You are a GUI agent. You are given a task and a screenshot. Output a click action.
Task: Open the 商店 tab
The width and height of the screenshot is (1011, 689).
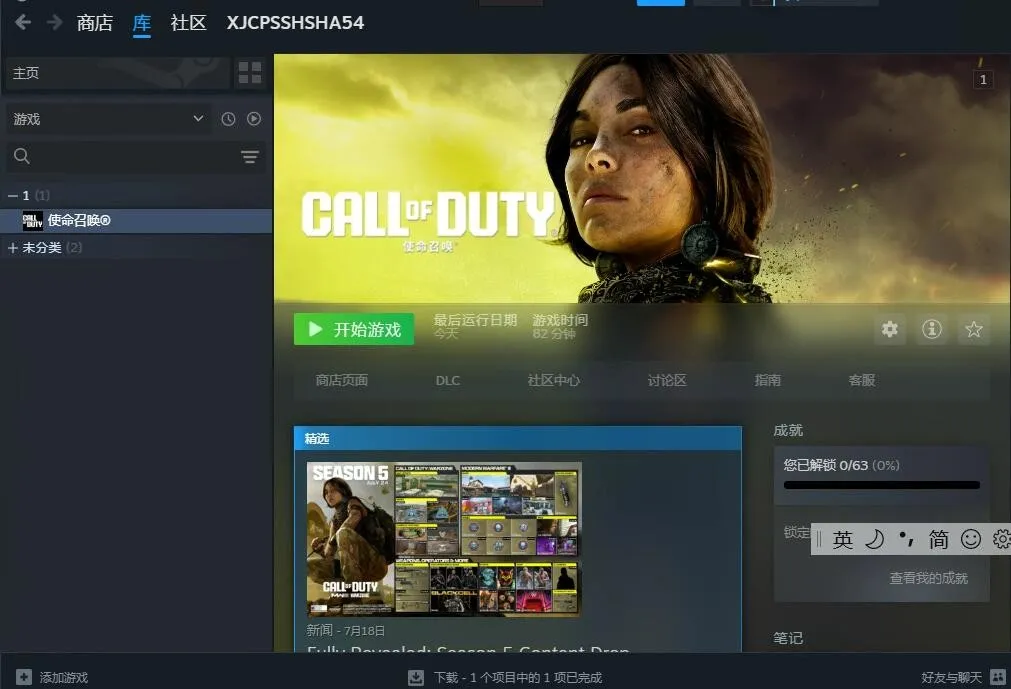[95, 22]
